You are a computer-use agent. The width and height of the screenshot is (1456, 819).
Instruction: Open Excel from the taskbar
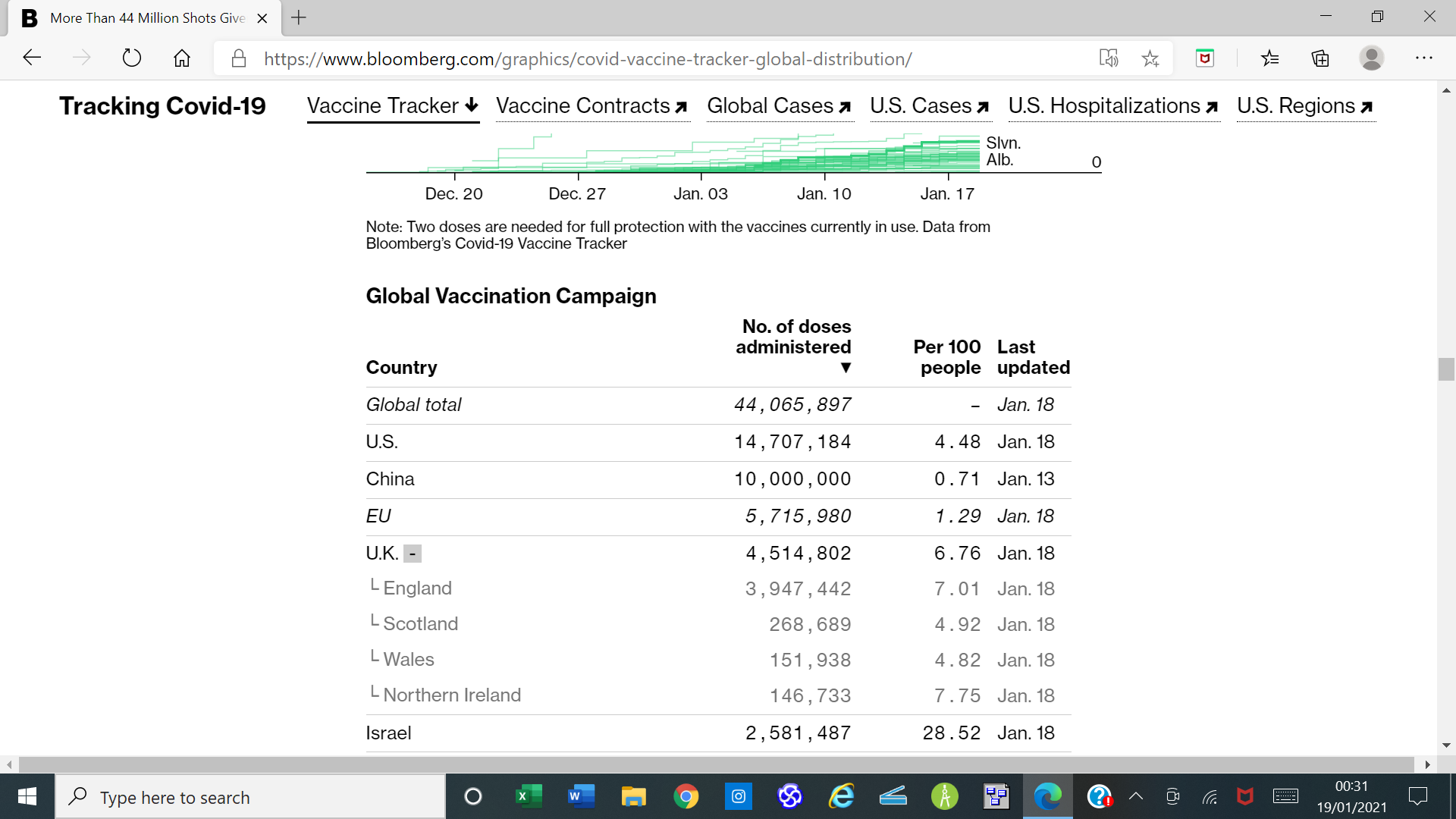529,797
